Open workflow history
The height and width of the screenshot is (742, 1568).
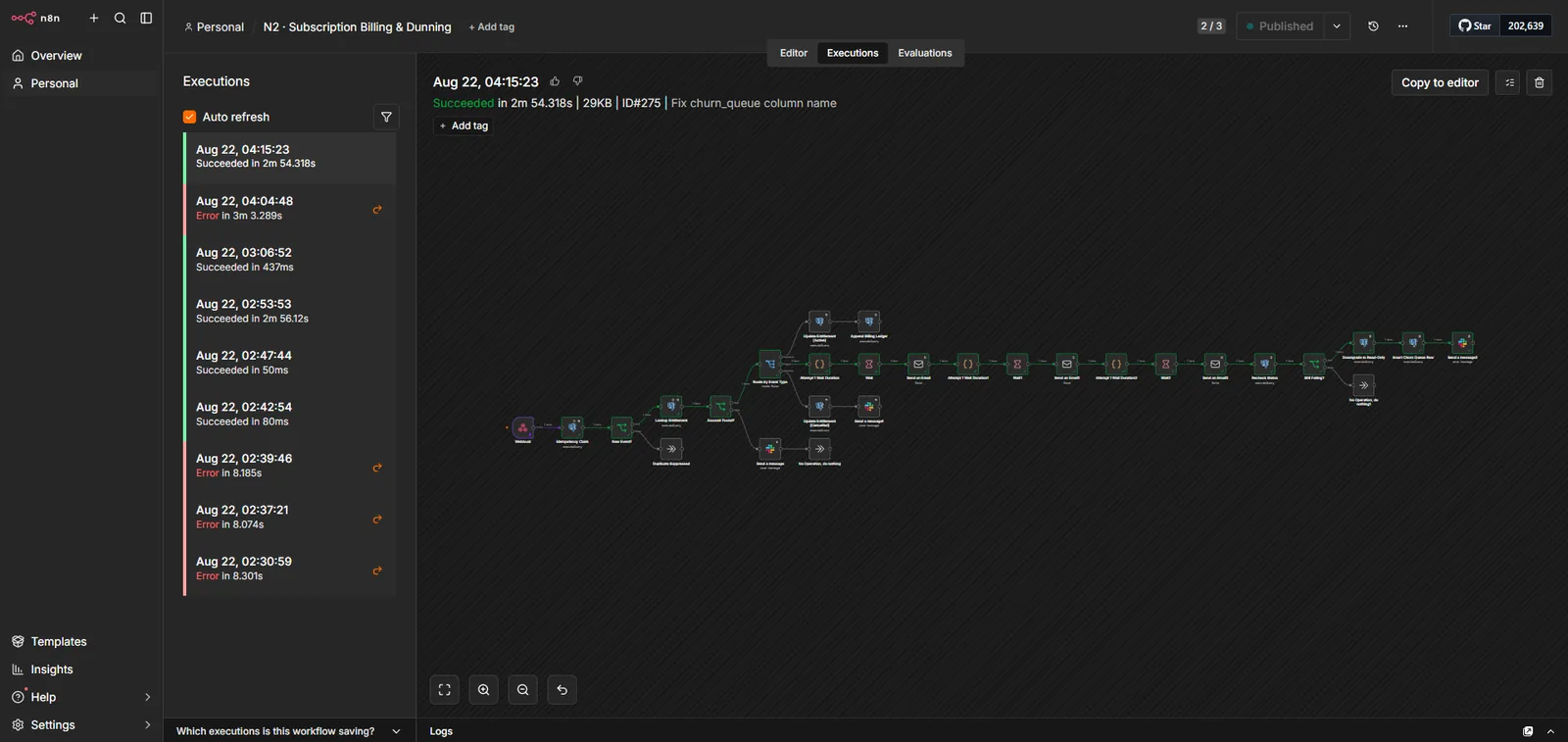pos(1373,26)
